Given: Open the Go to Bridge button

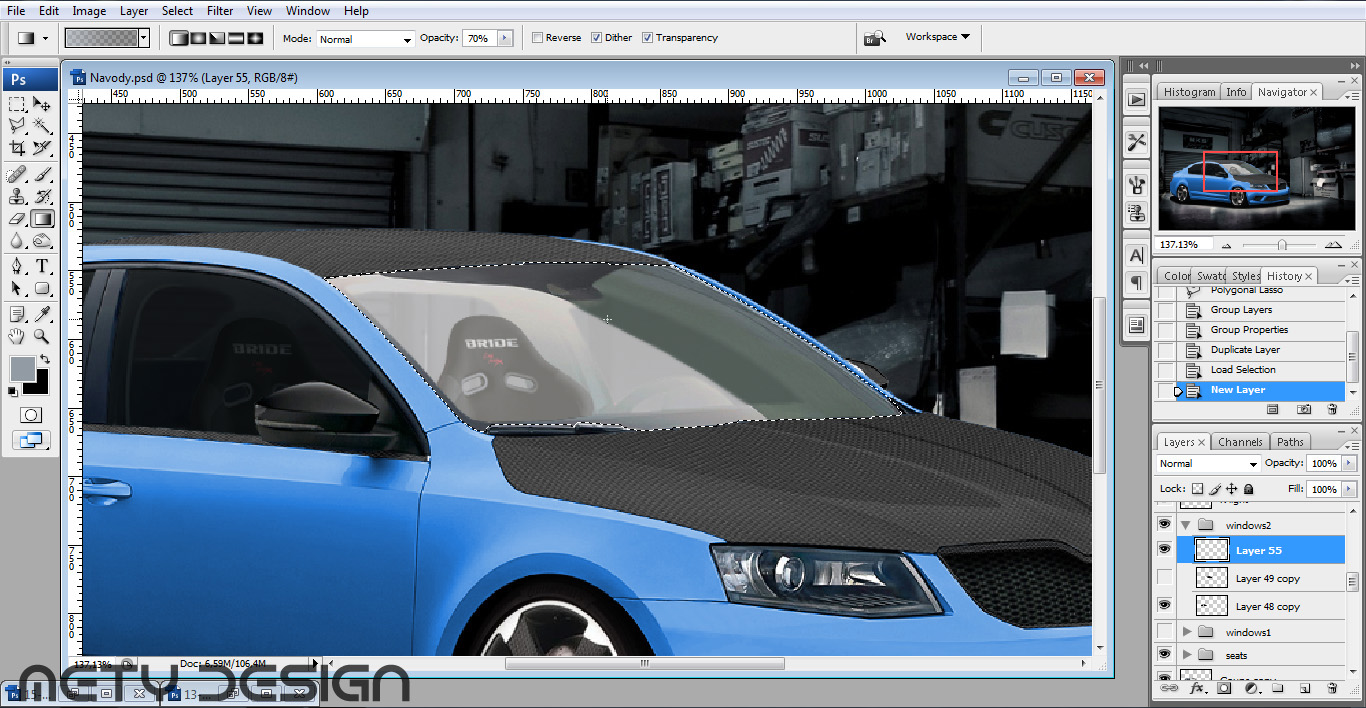Looking at the screenshot, I should pos(875,38).
